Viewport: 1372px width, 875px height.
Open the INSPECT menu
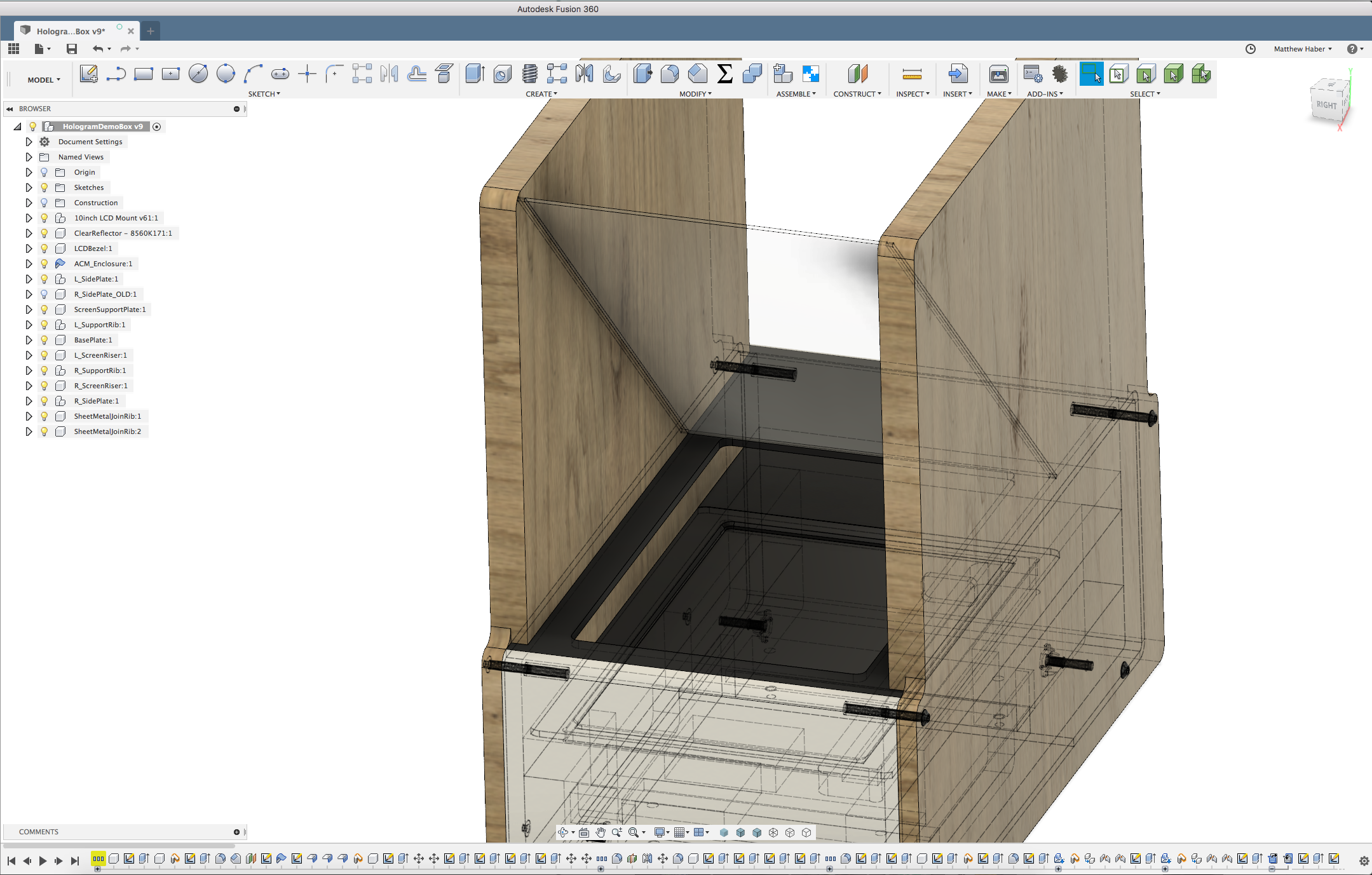pos(913,94)
